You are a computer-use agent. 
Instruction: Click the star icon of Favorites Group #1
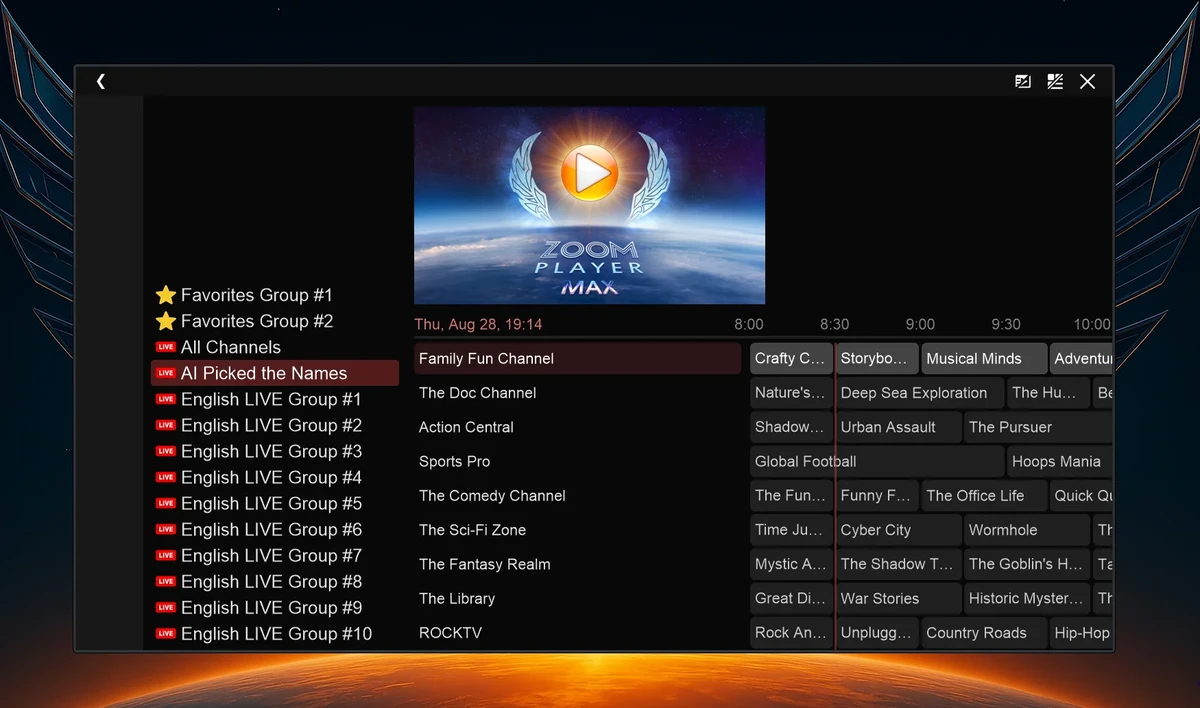pos(166,295)
